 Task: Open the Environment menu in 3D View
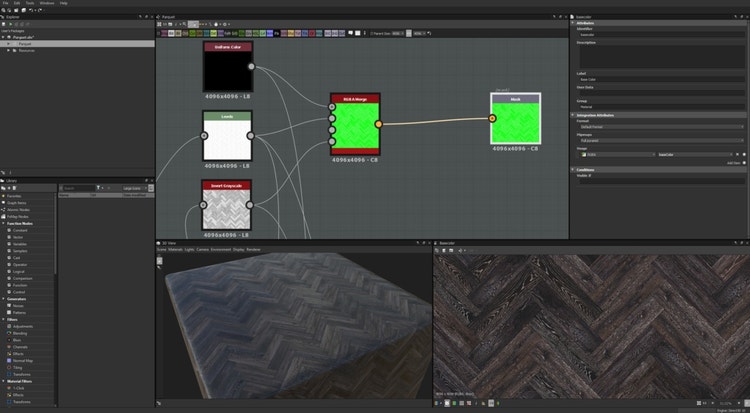tap(220, 249)
